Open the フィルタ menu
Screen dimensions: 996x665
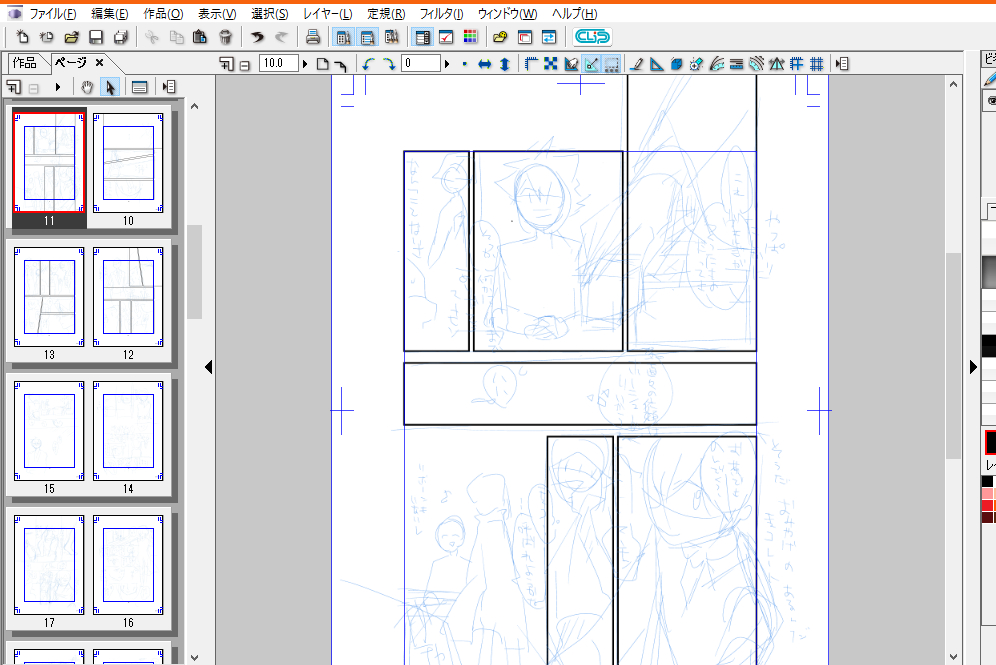click(x=438, y=14)
